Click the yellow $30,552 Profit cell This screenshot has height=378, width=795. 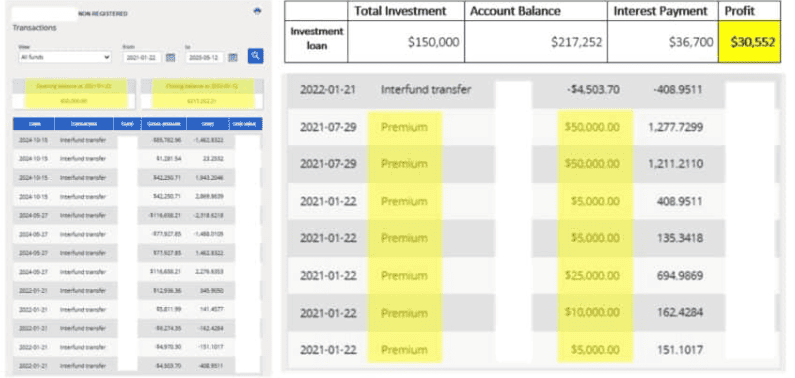point(749,42)
